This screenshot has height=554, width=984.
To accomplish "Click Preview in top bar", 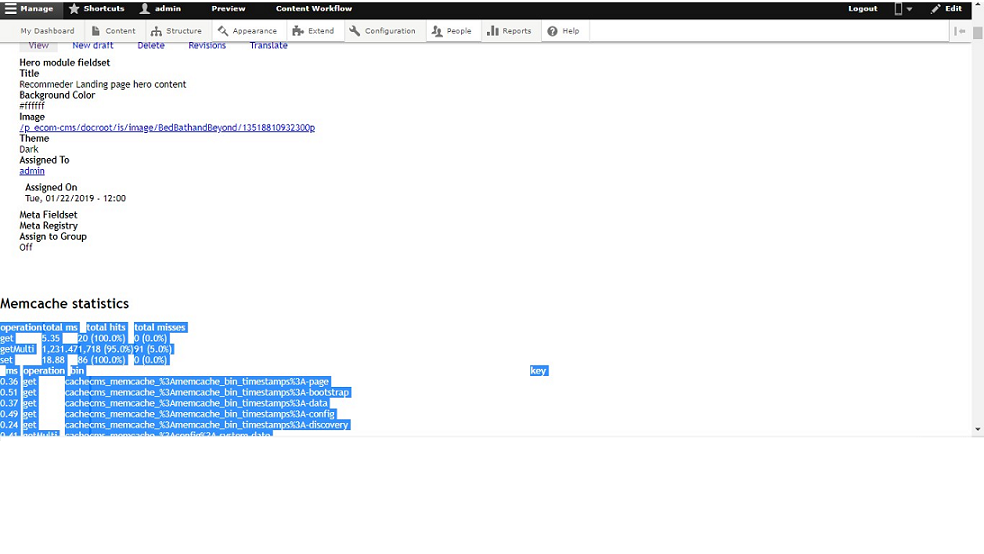I will pyautogui.click(x=228, y=9).
